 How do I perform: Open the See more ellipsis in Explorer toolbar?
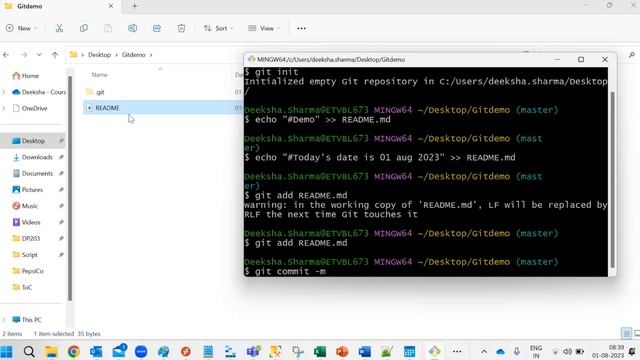pos(301,28)
